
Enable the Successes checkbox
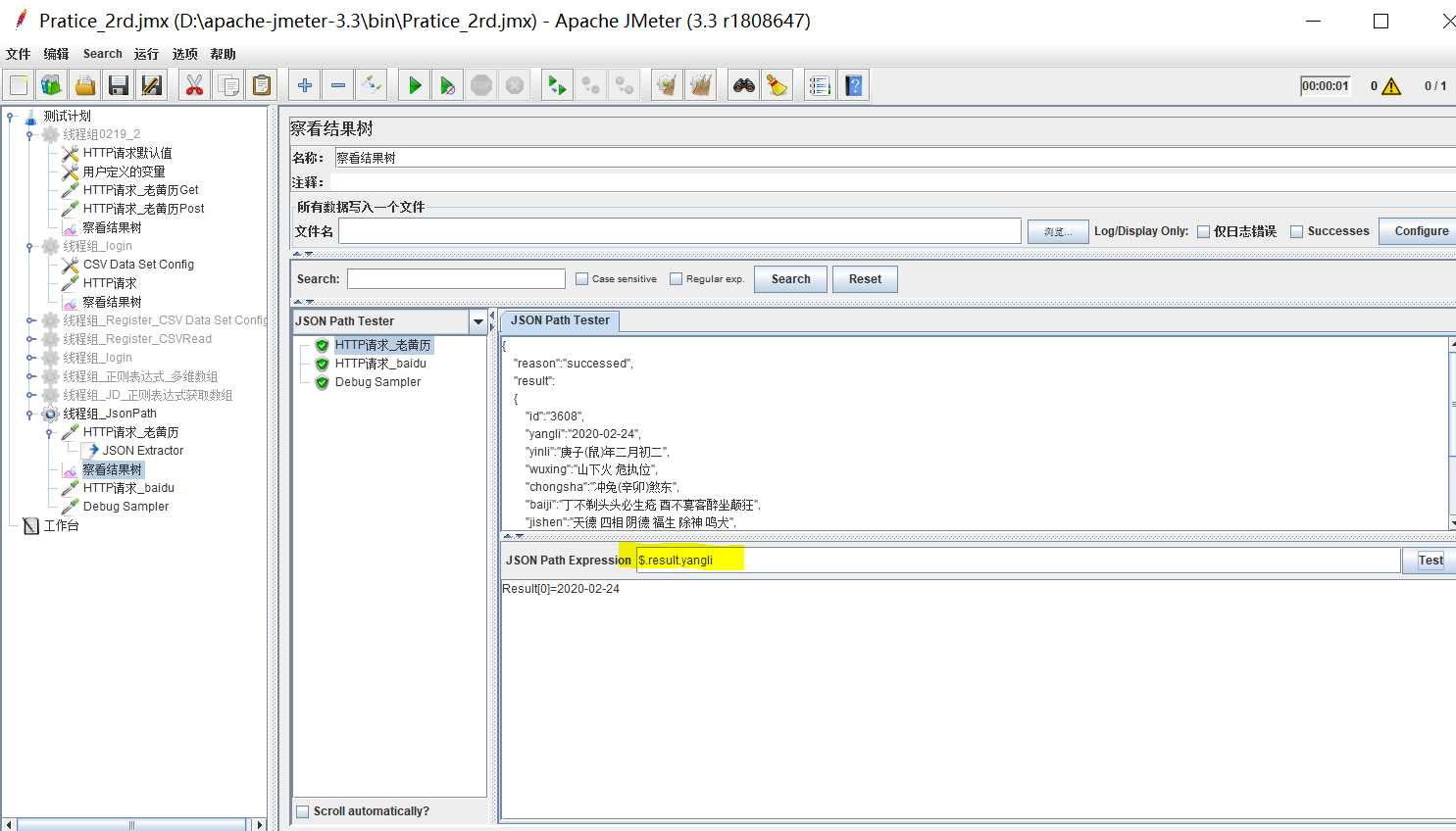1296,232
